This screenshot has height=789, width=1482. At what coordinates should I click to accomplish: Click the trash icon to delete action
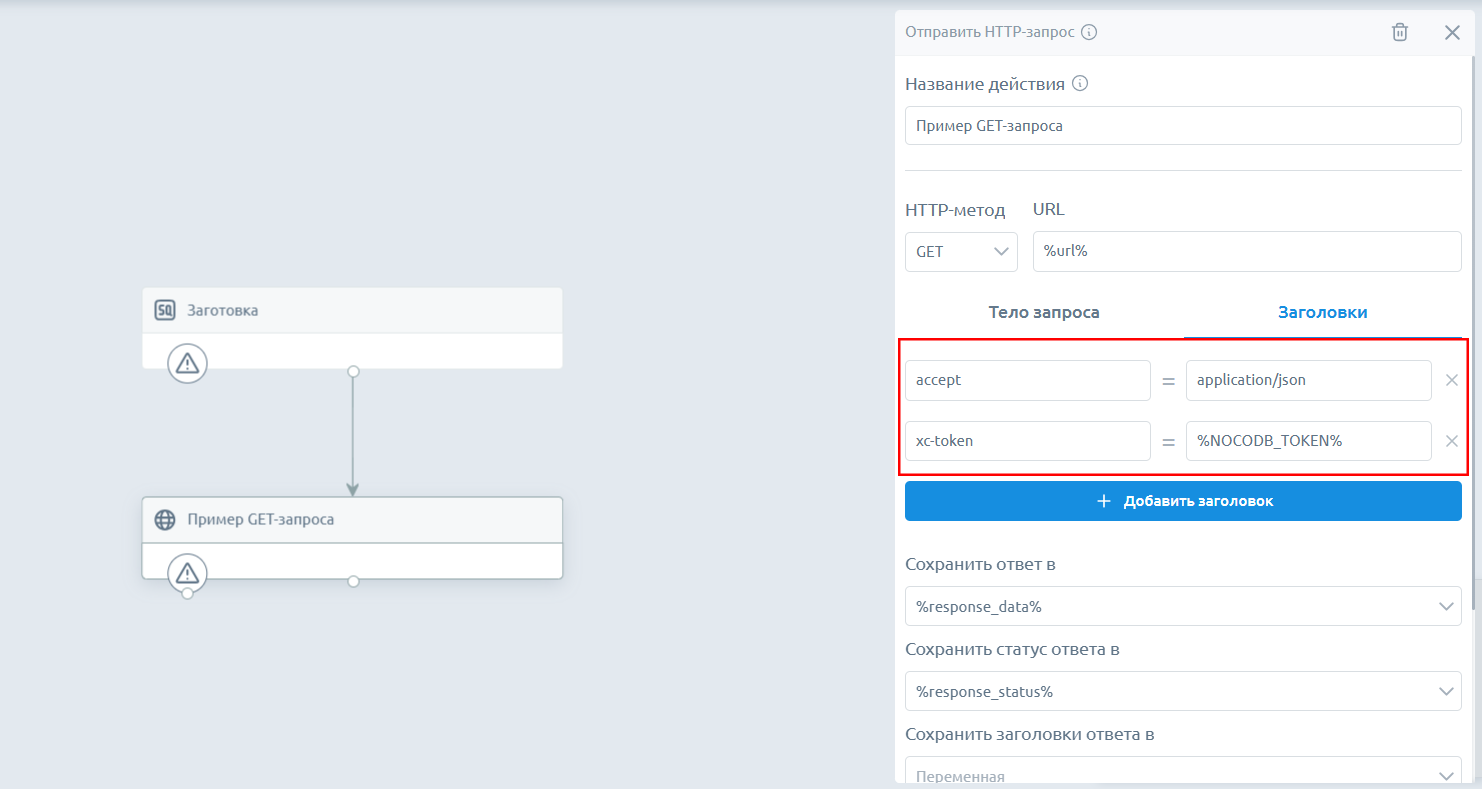1400,32
